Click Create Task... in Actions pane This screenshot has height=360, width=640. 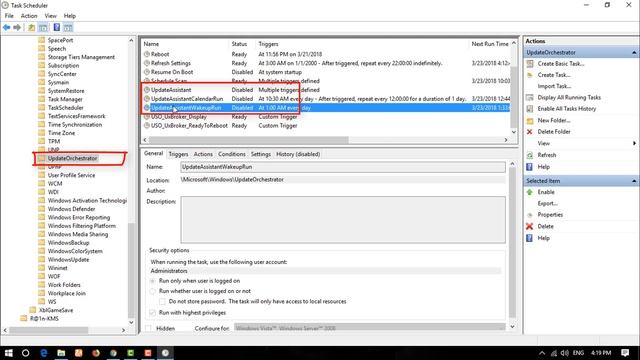[554, 75]
